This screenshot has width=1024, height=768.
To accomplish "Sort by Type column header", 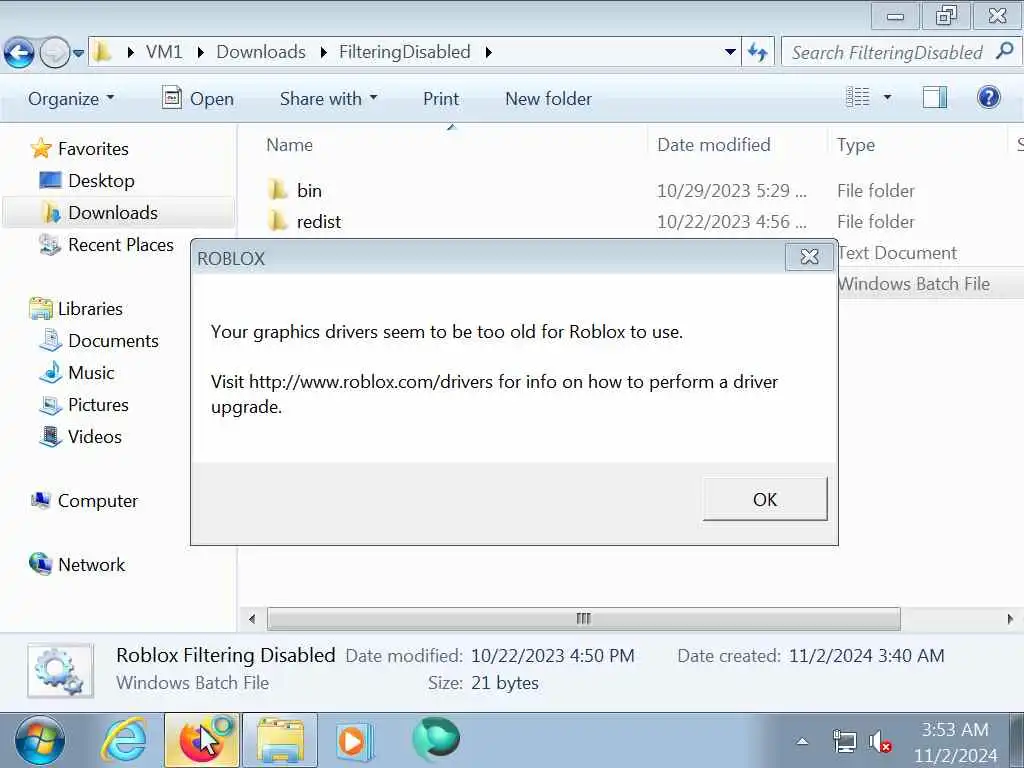I will pyautogui.click(x=856, y=144).
